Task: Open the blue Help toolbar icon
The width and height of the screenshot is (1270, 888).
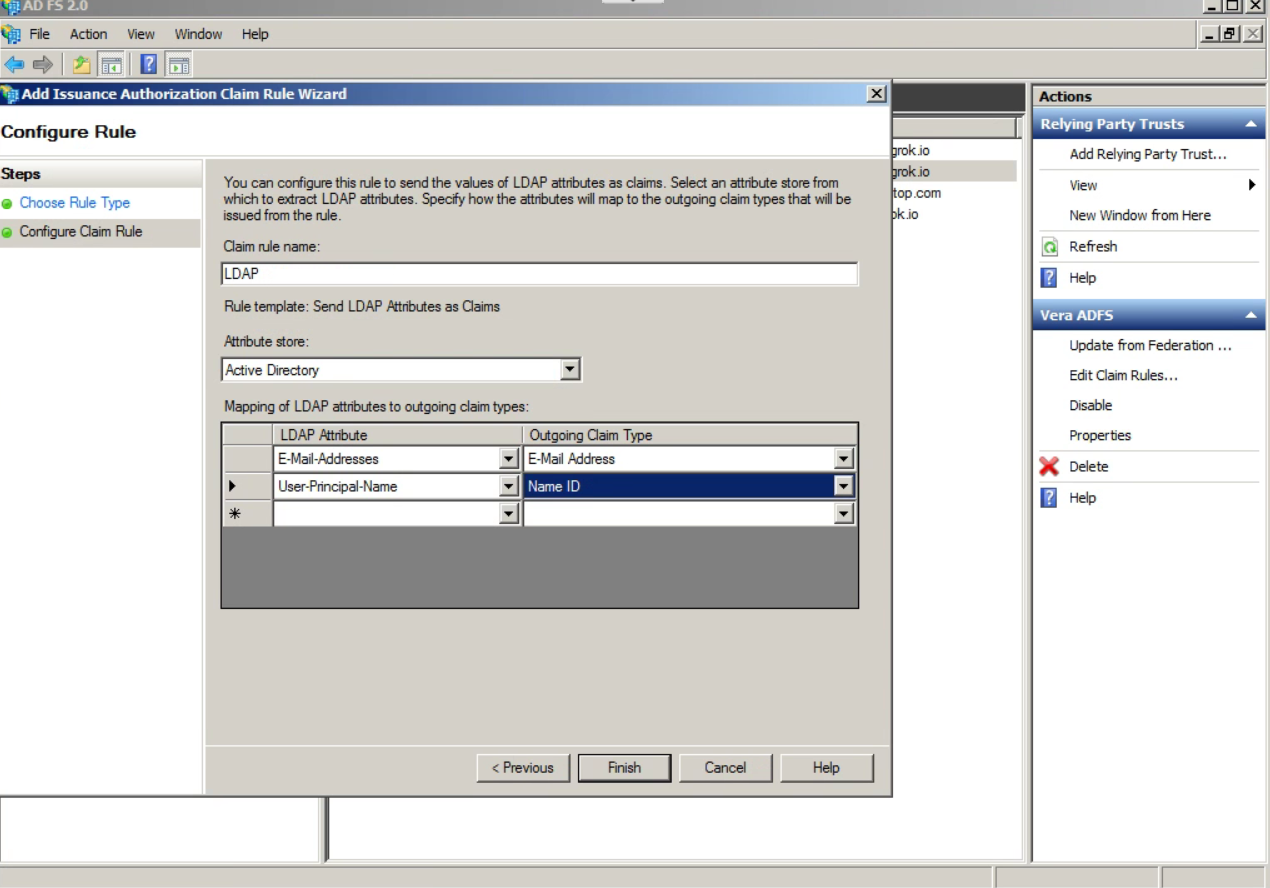Action: [149, 65]
